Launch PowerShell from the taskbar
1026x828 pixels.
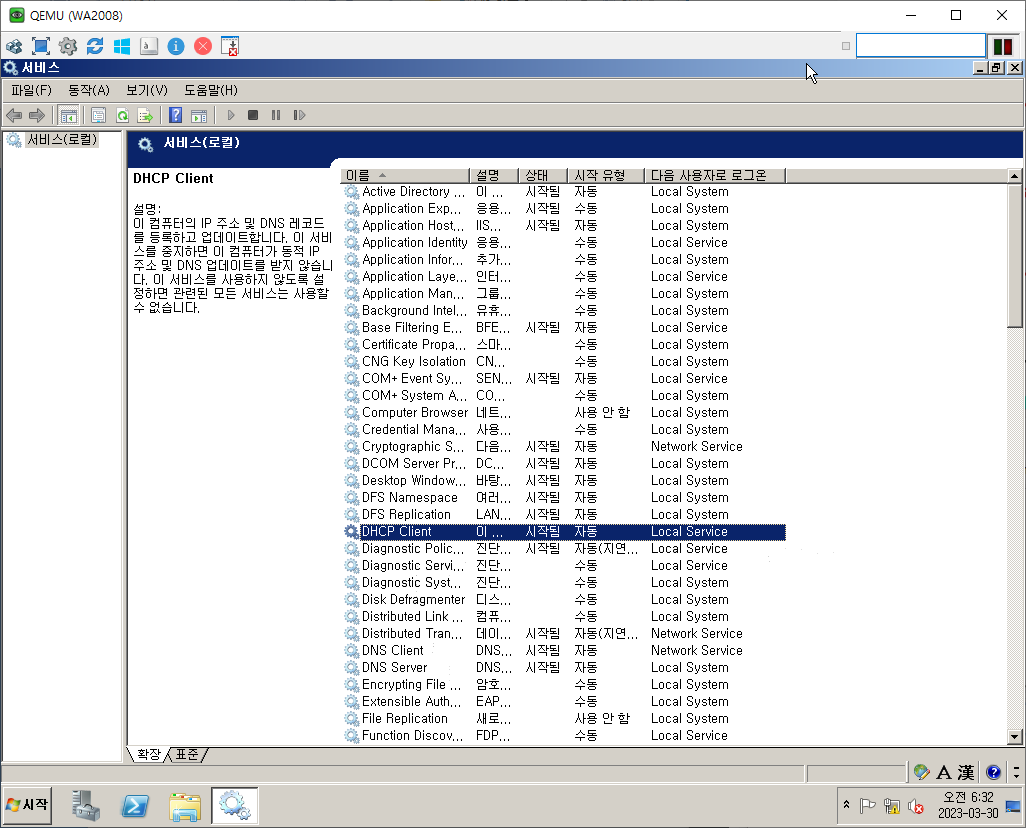click(135, 806)
